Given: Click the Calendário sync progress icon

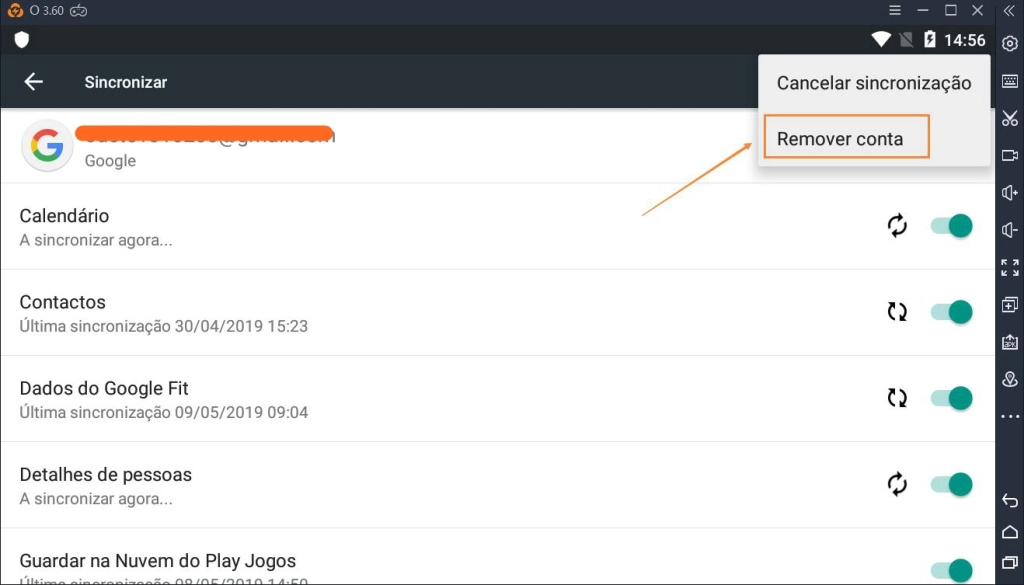Looking at the screenshot, I should pos(897,226).
